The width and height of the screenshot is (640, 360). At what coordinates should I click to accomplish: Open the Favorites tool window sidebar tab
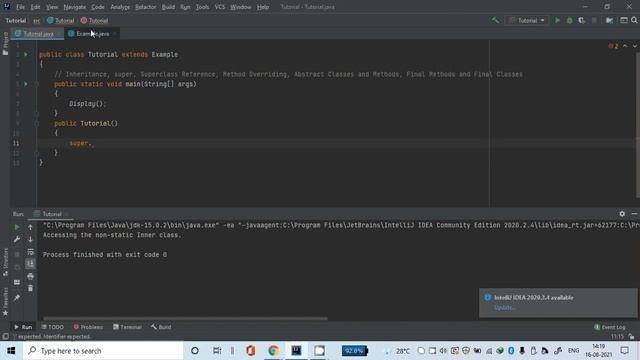tap(5, 301)
